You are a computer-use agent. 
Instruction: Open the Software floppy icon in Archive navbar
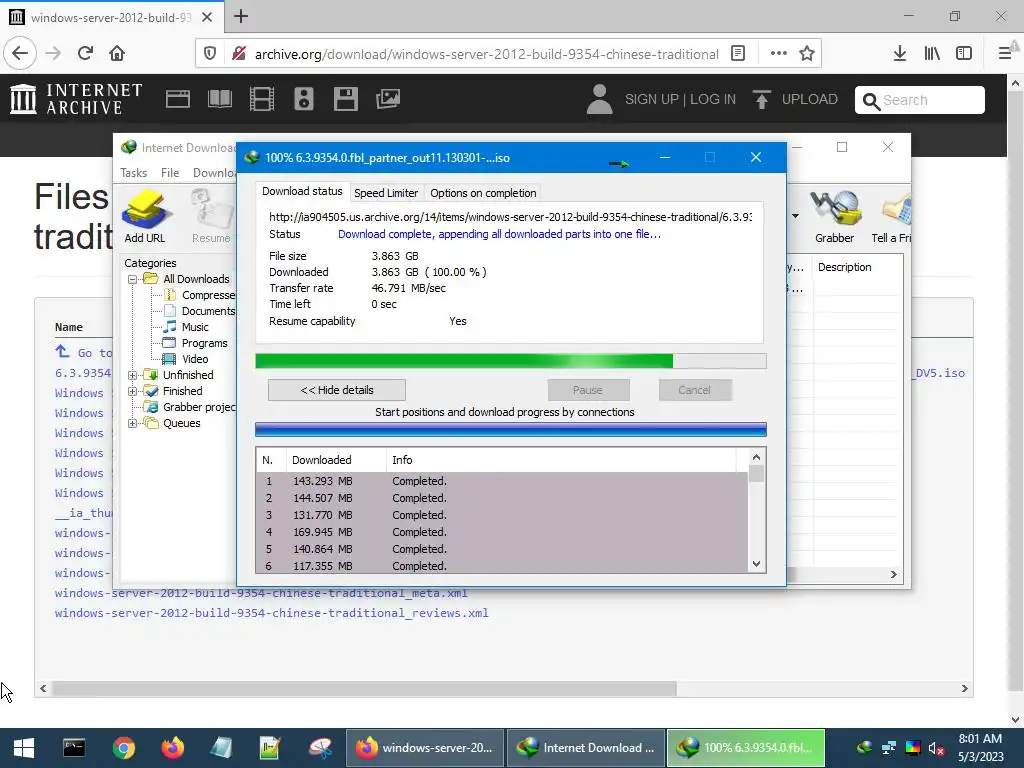point(345,99)
